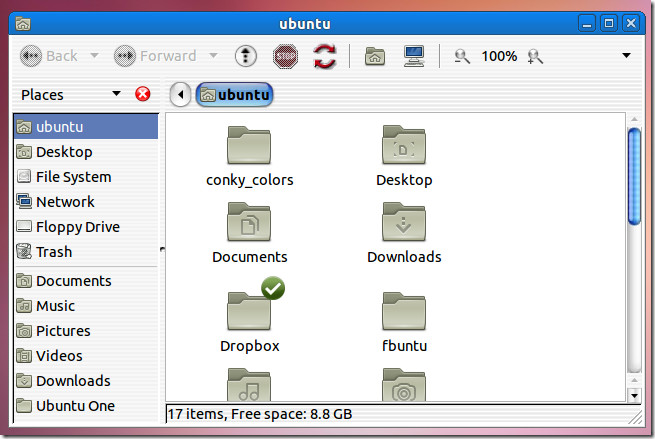Open Network in the sidebar
This screenshot has height=439, width=655.
(x=86, y=202)
